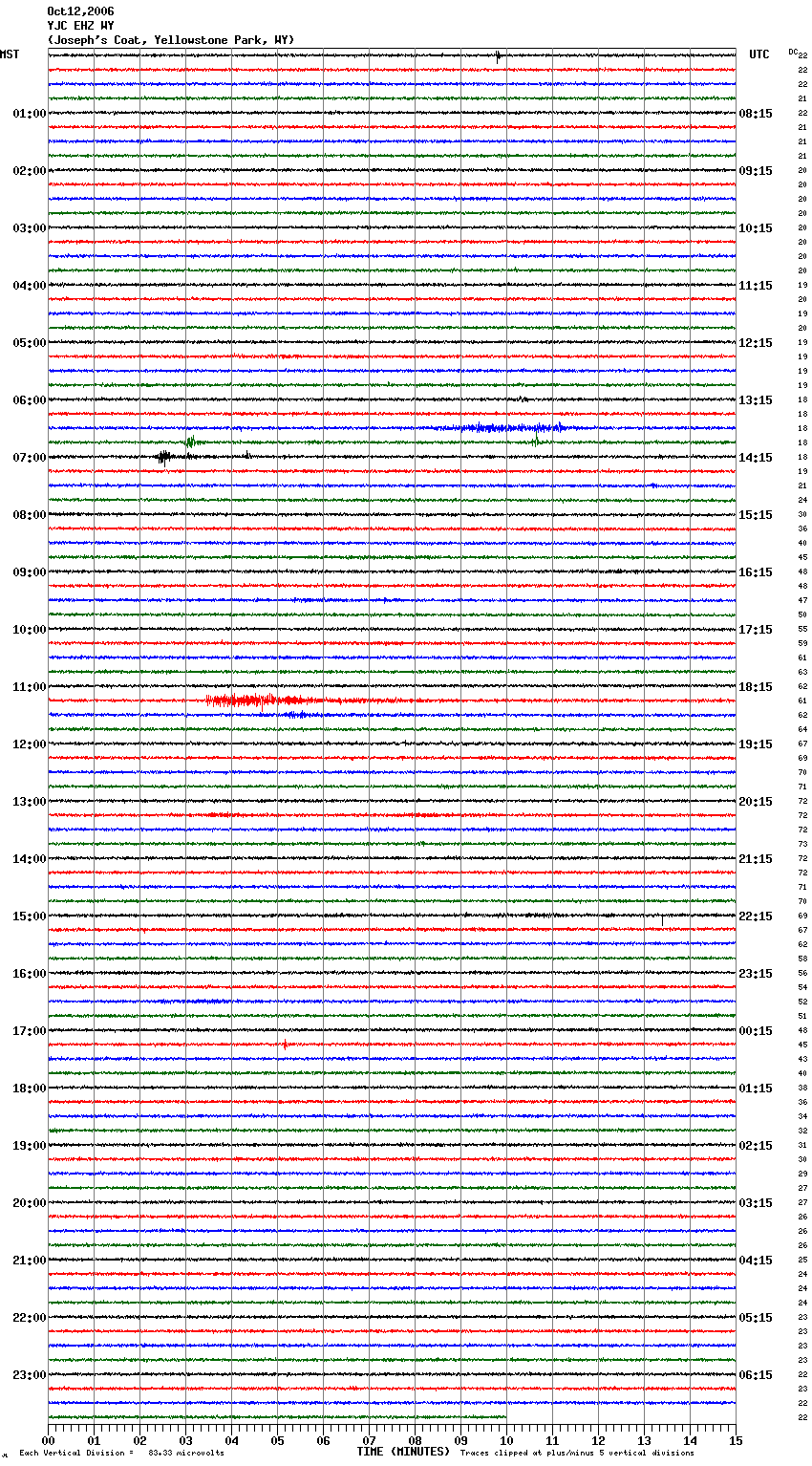Click the date header 'Oct12,2006'
Screen dimensions: 812x1466
(80, 11)
